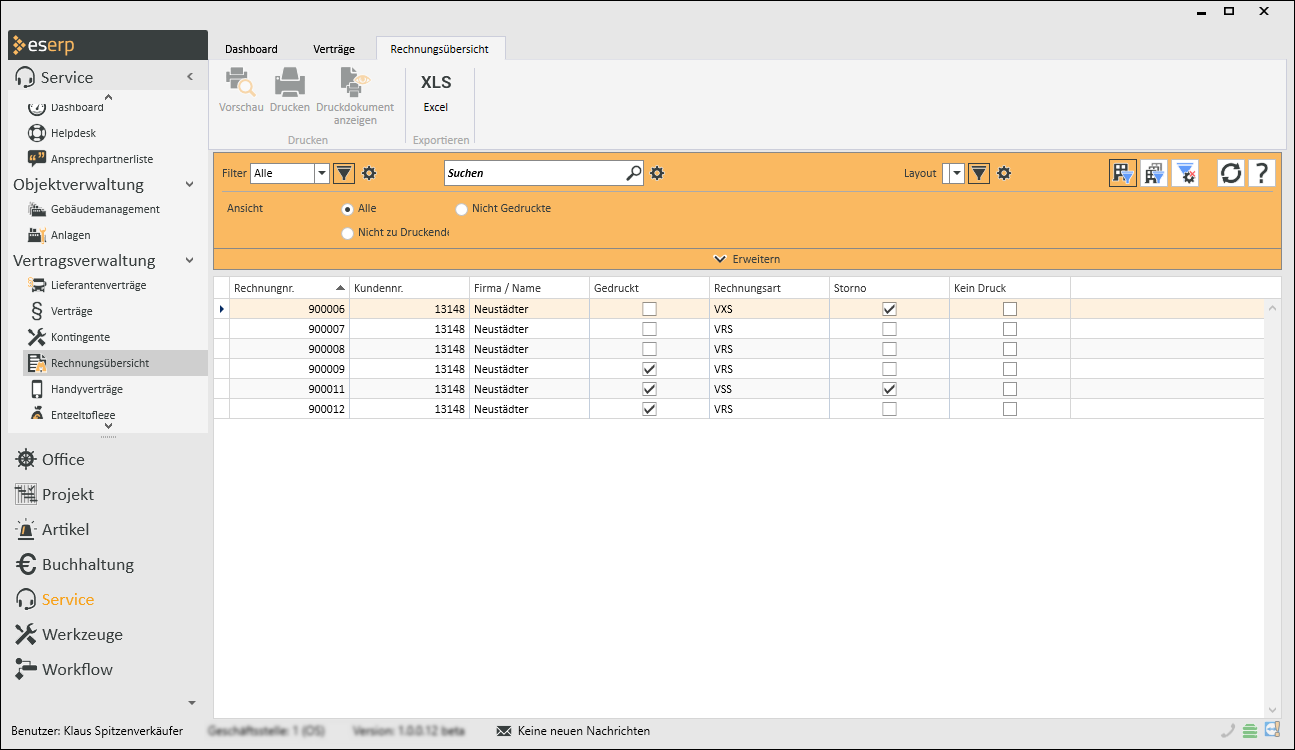
Task: Clear filters with the funnel-remove icon
Action: (x=1185, y=173)
